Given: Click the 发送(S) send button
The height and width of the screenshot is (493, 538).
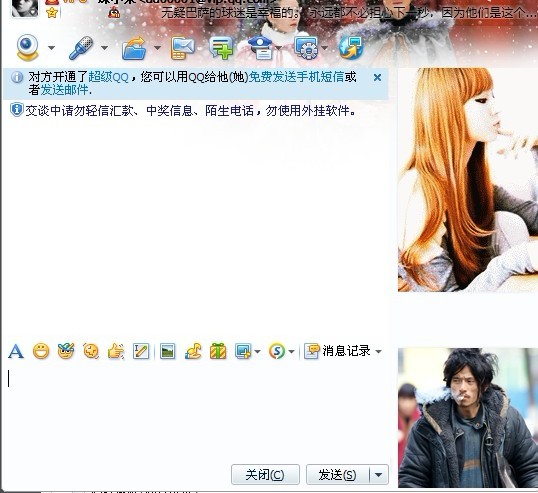Looking at the screenshot, I should 338,475.
